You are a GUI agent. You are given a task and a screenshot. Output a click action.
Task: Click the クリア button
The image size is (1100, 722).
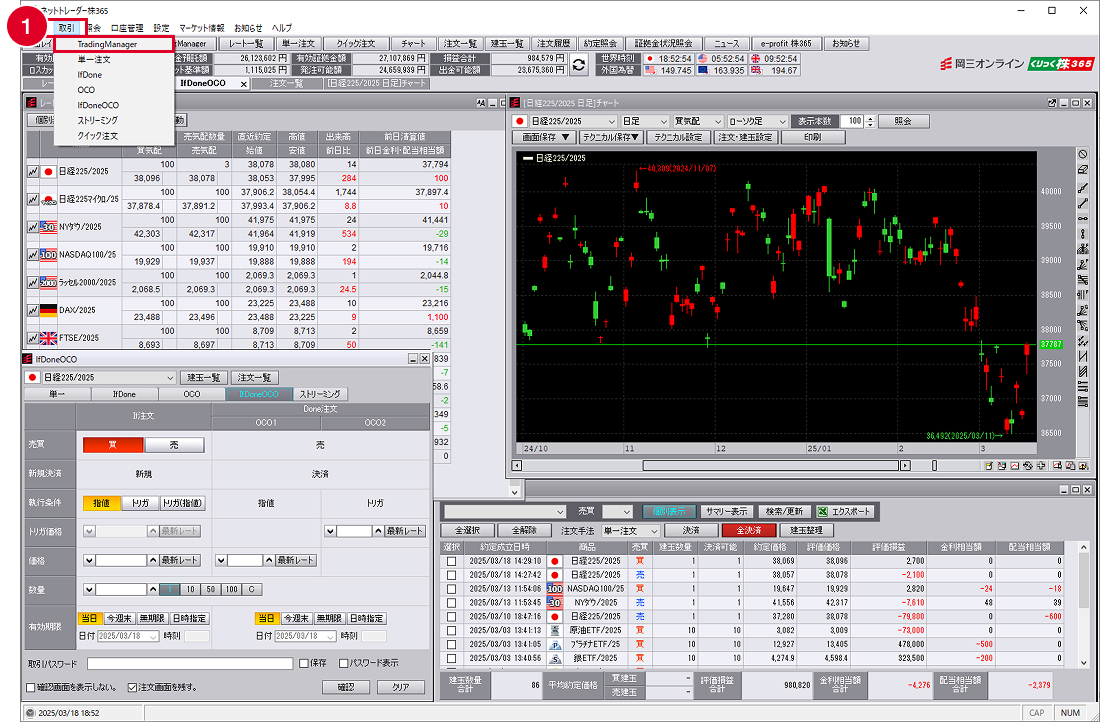point(401,687)
